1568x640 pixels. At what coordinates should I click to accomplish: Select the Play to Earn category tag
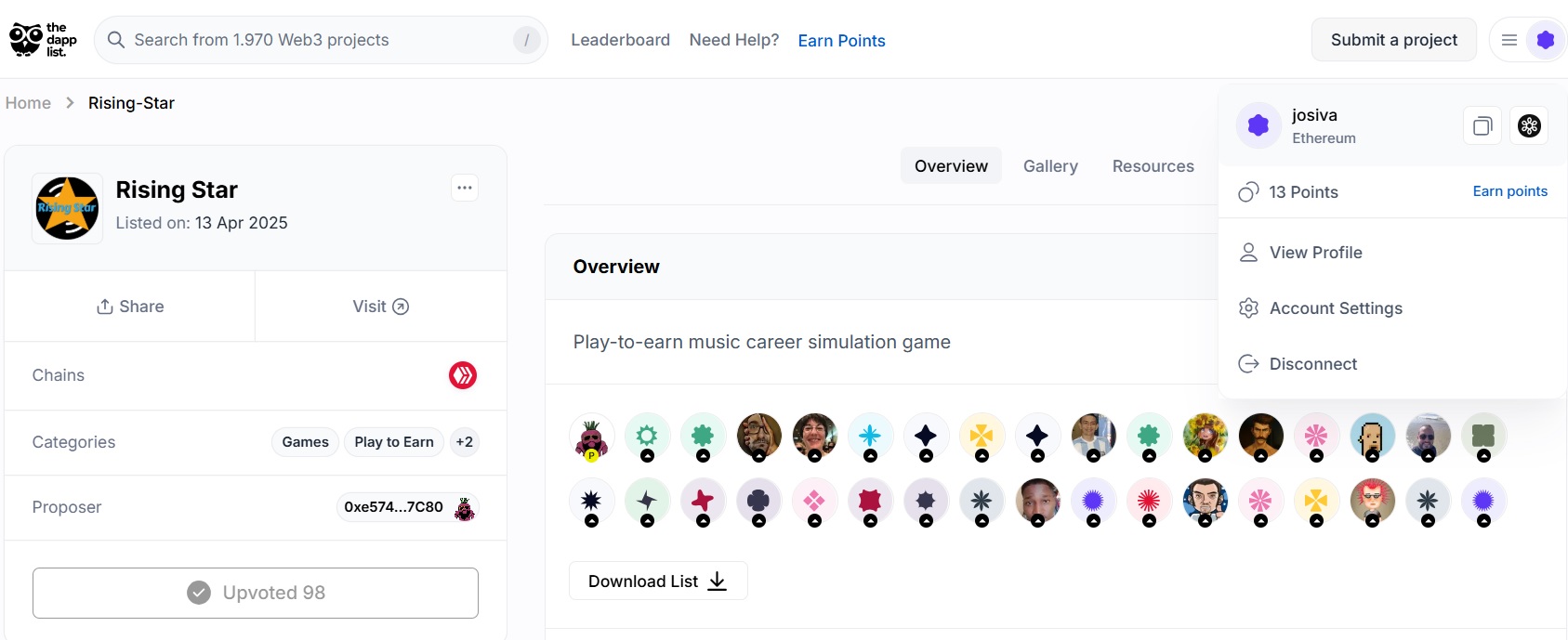[394, 442]
